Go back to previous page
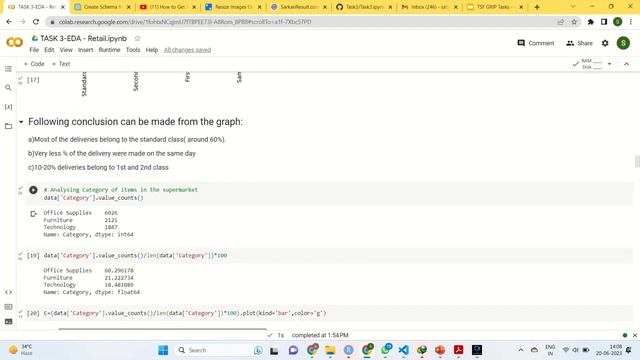 point(9,22)
